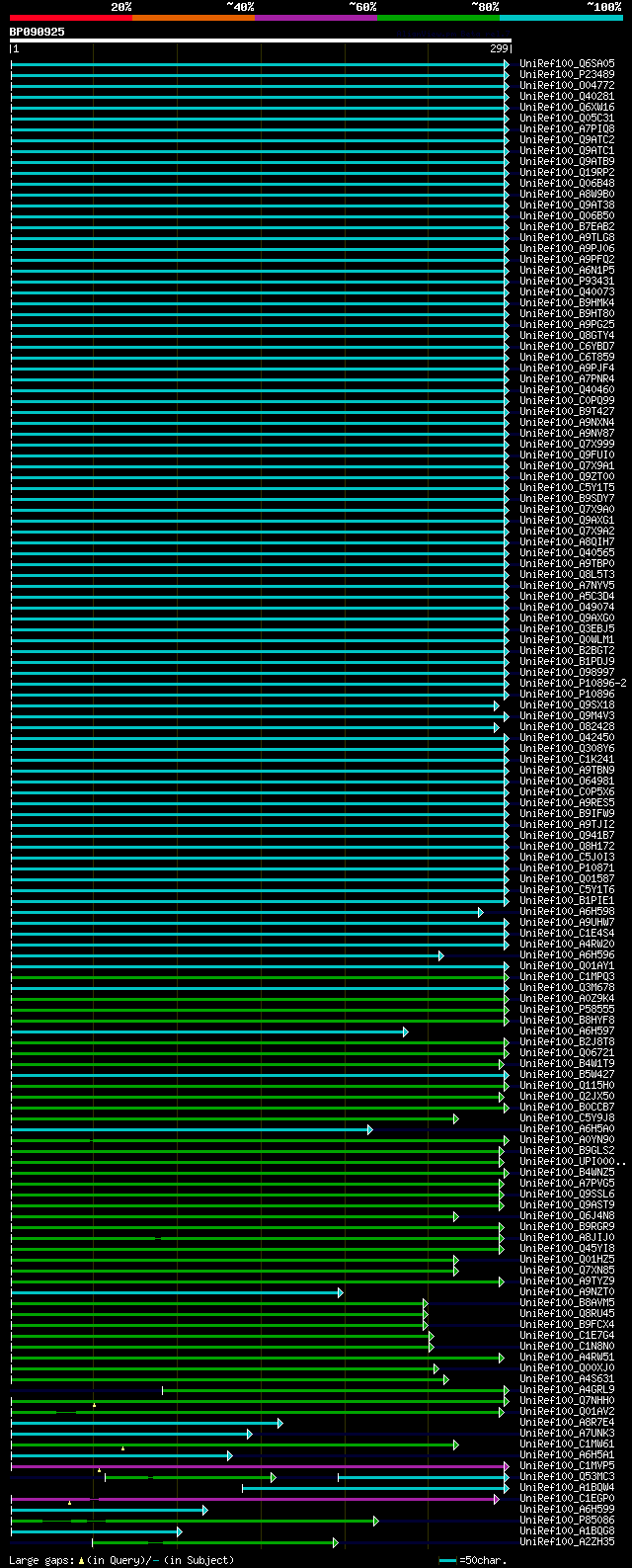Select hit label UniRef100_A7NYV5
Image resolution: width=632 pixels, height=1568 pixels.
point(567,585)
